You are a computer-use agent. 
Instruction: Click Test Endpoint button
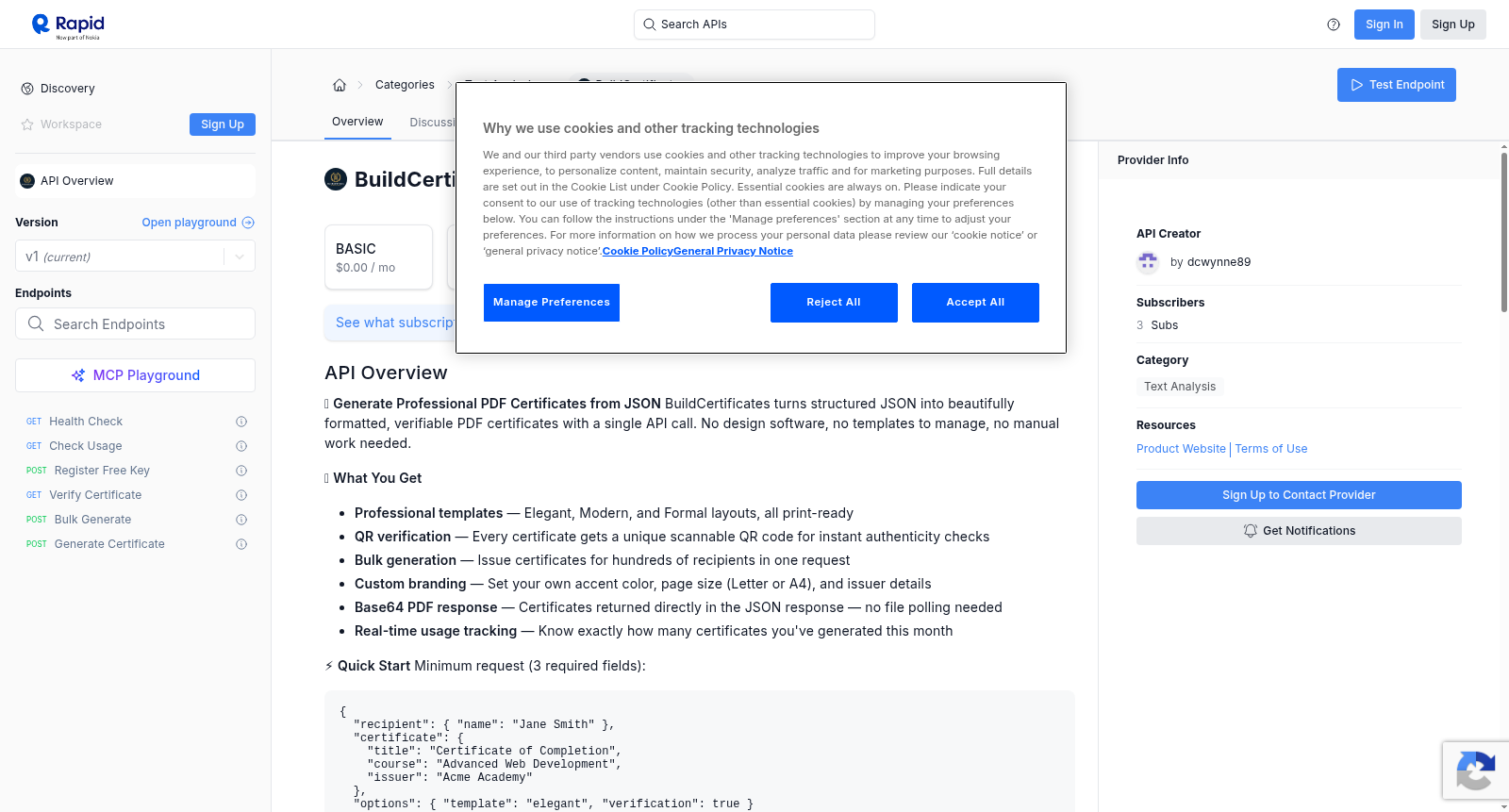(1397, 85)
